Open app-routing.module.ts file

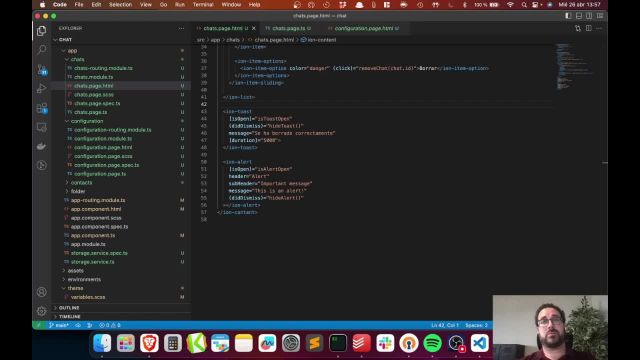(98, 200)
